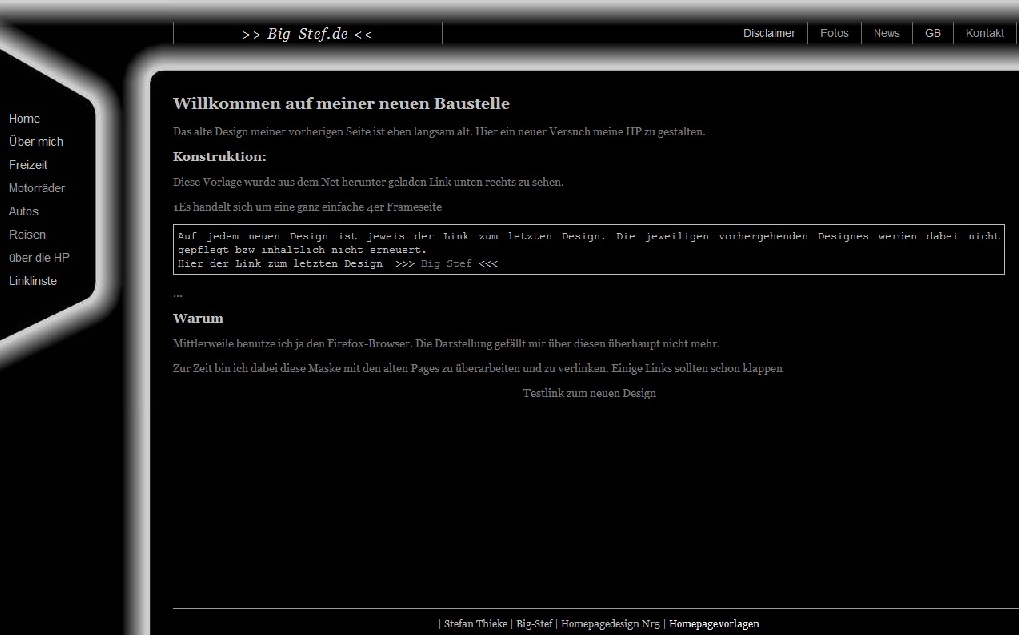The width and height of the screenshot is (1019, 635).
Task: Open Autos from the sidebar
Action: 24,211
